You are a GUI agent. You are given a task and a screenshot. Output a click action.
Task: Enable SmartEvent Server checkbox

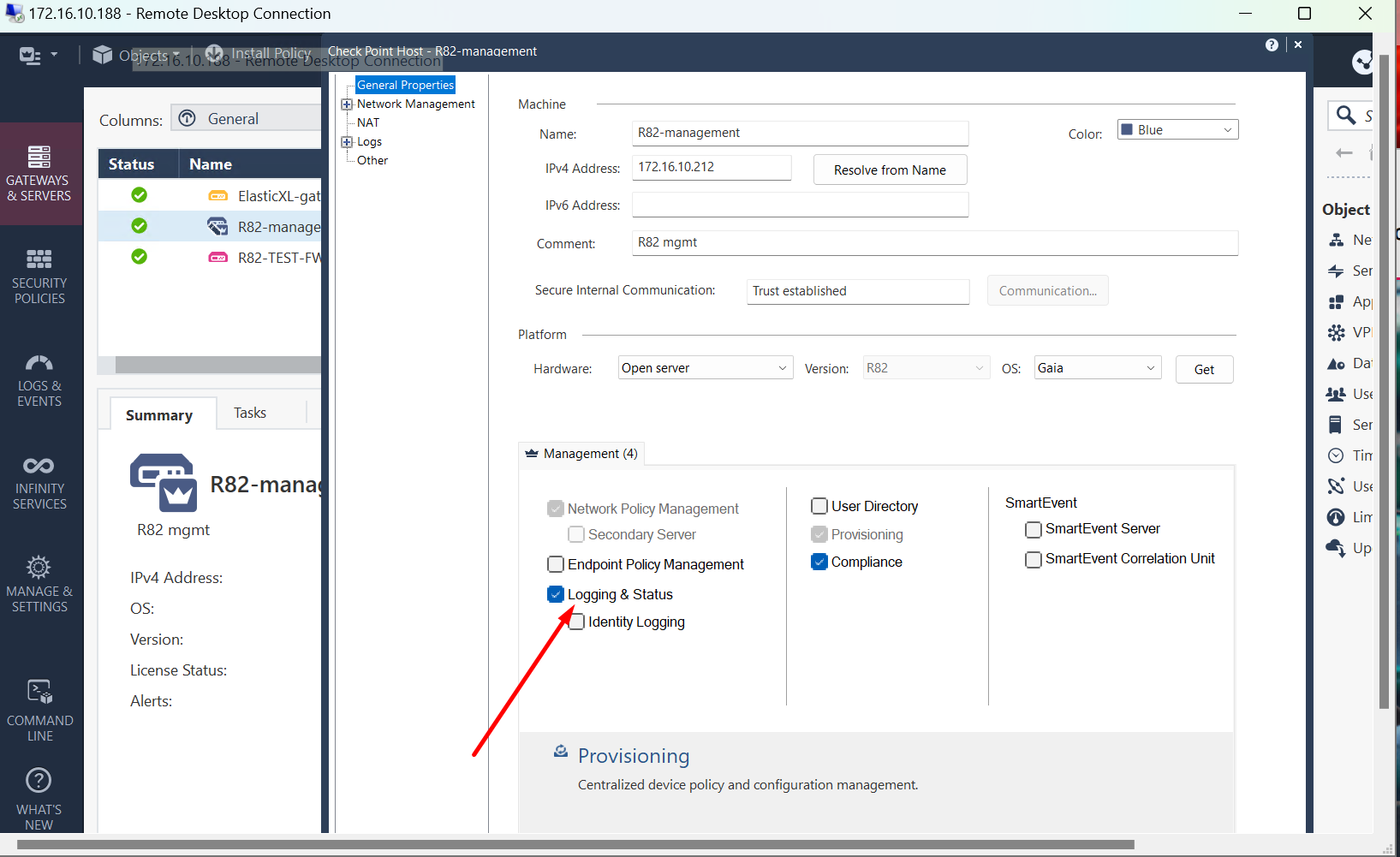[1034, 529]
